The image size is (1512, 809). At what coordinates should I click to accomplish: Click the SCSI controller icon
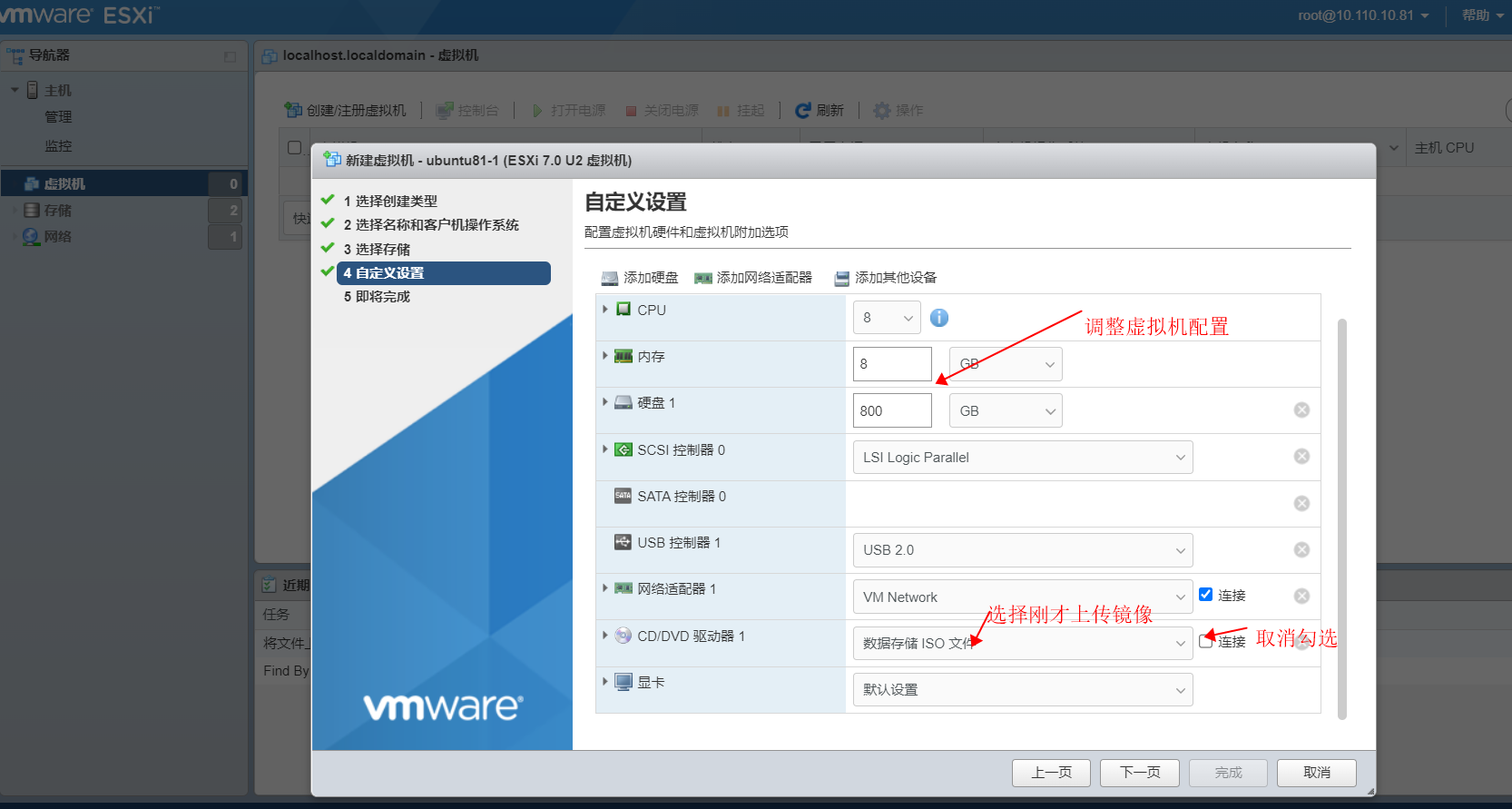pyautogui.click(x=623, y=449)
